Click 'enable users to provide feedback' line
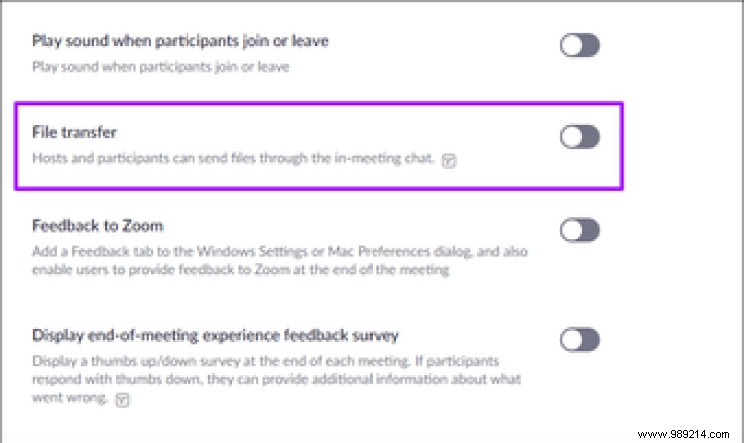The width and height of the screenshot is (744, 443). pos(240,270)
